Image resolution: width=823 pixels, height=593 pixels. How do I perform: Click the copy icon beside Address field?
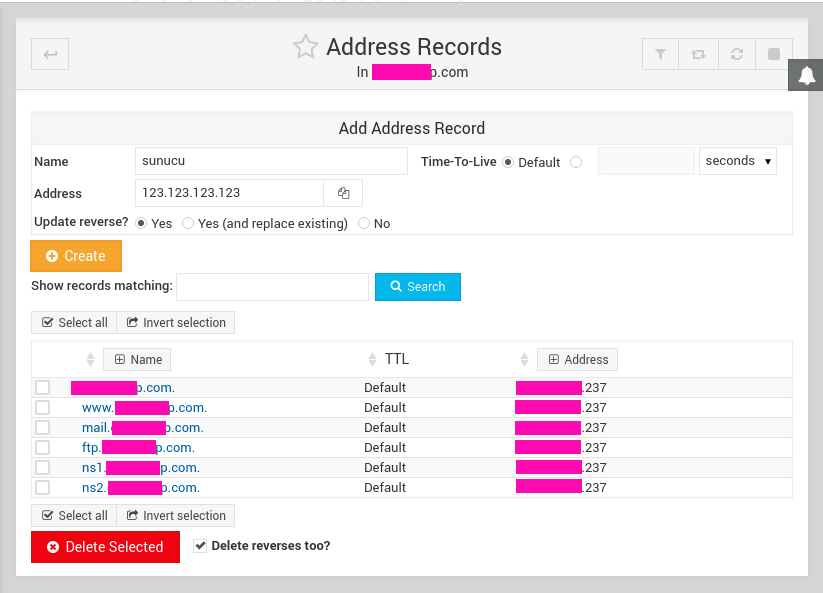[x=343, y=193]
